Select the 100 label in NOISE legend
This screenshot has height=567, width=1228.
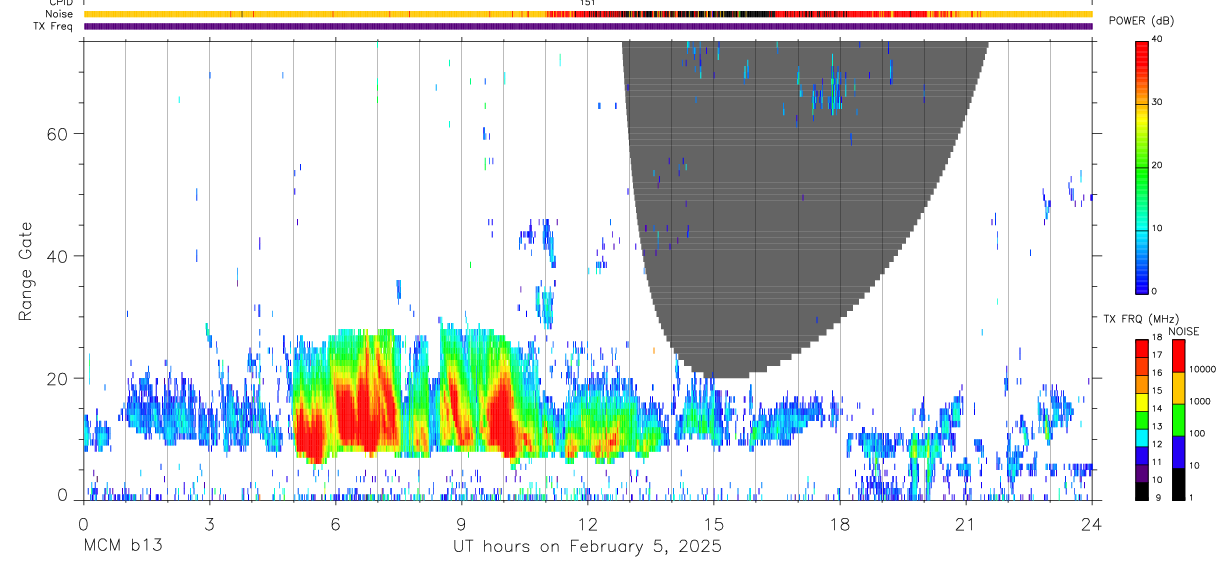1198,433
